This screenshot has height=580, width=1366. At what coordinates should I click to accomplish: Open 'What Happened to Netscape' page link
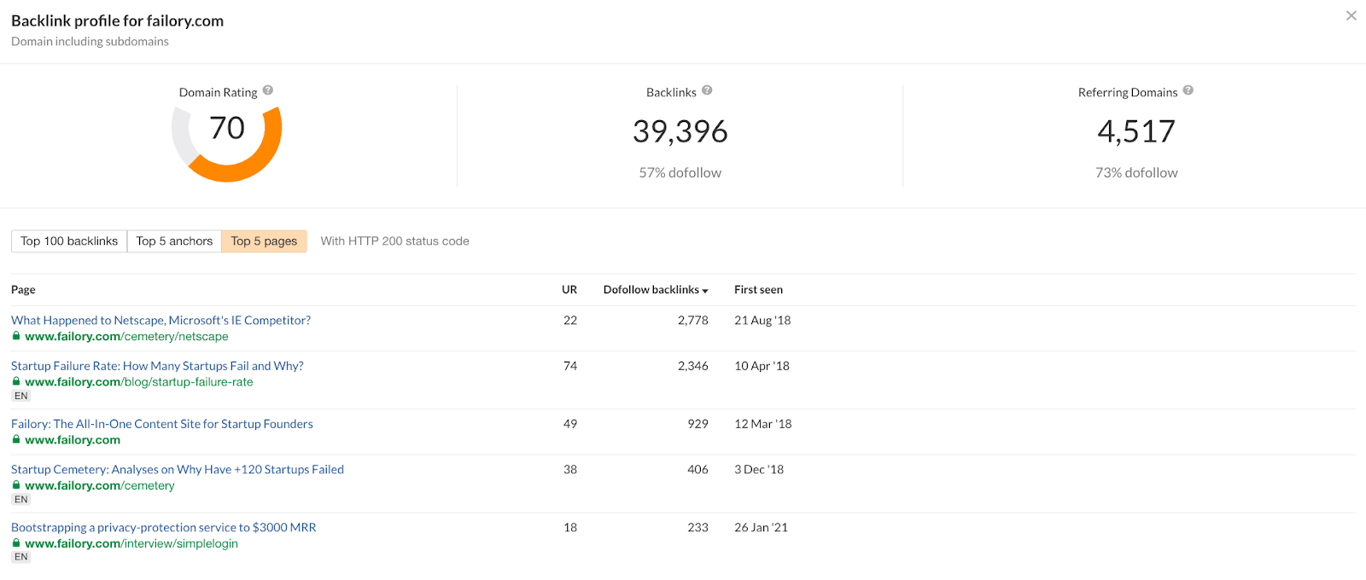(161, 321)
